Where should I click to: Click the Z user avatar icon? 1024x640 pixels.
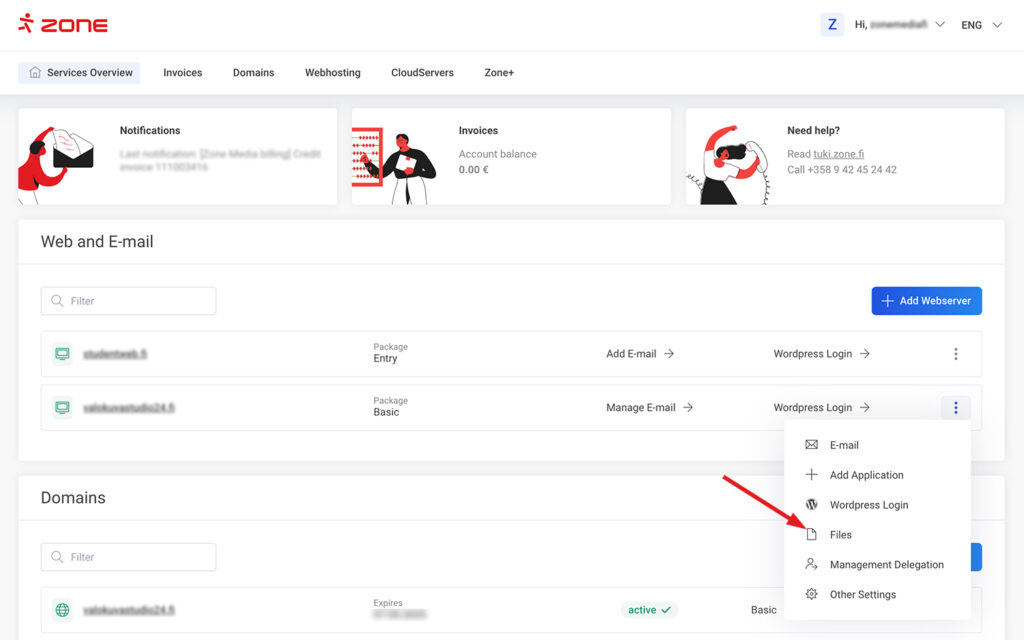pyautogui.click(x=832, y=25)
